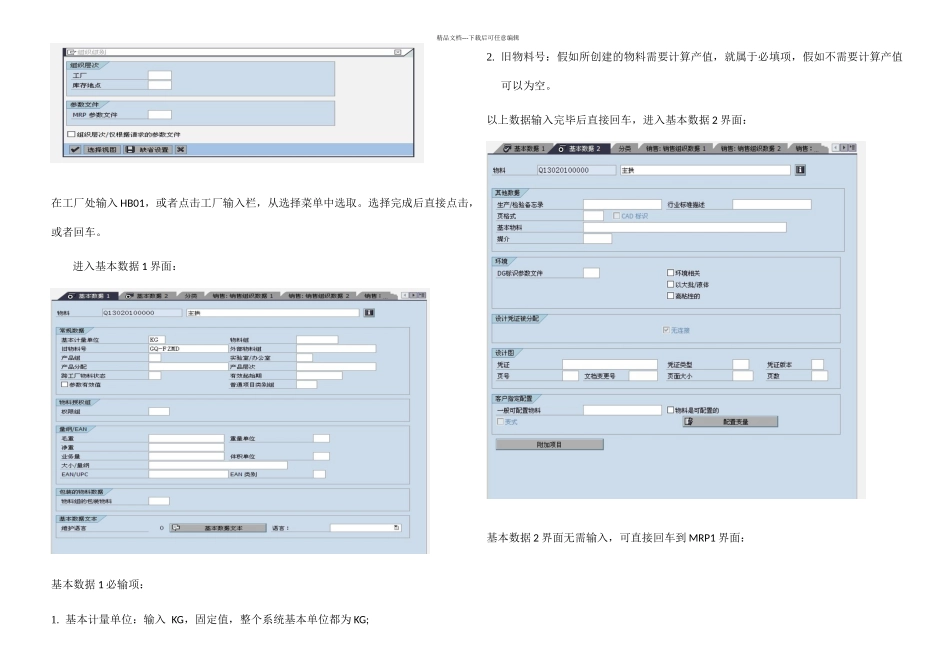950x672 pixels.
Task: Click the 行业标准描述 input field
Action: pyautogui.click(x=772, y=205)
